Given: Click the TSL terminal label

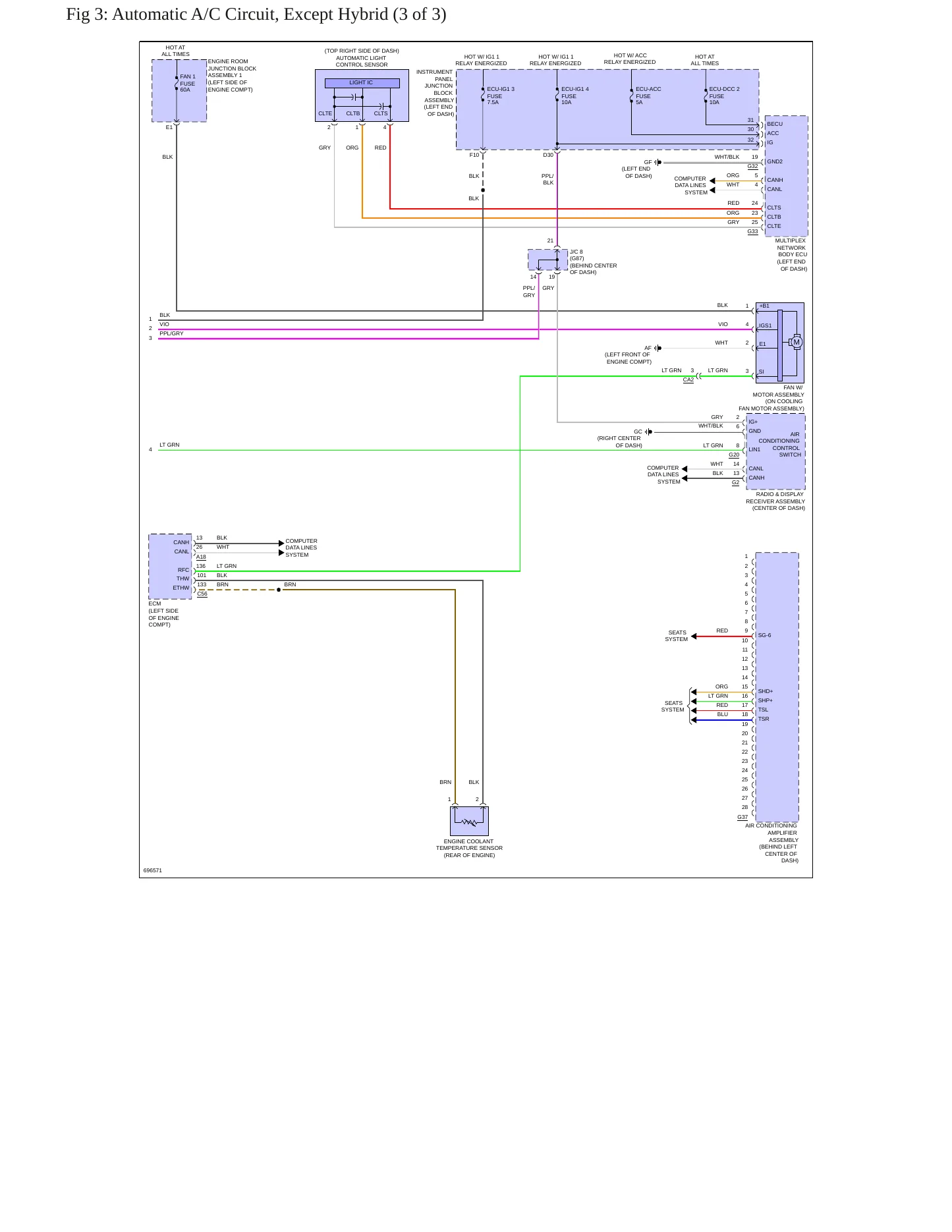Looking at the screenshot, I should 763,710.
